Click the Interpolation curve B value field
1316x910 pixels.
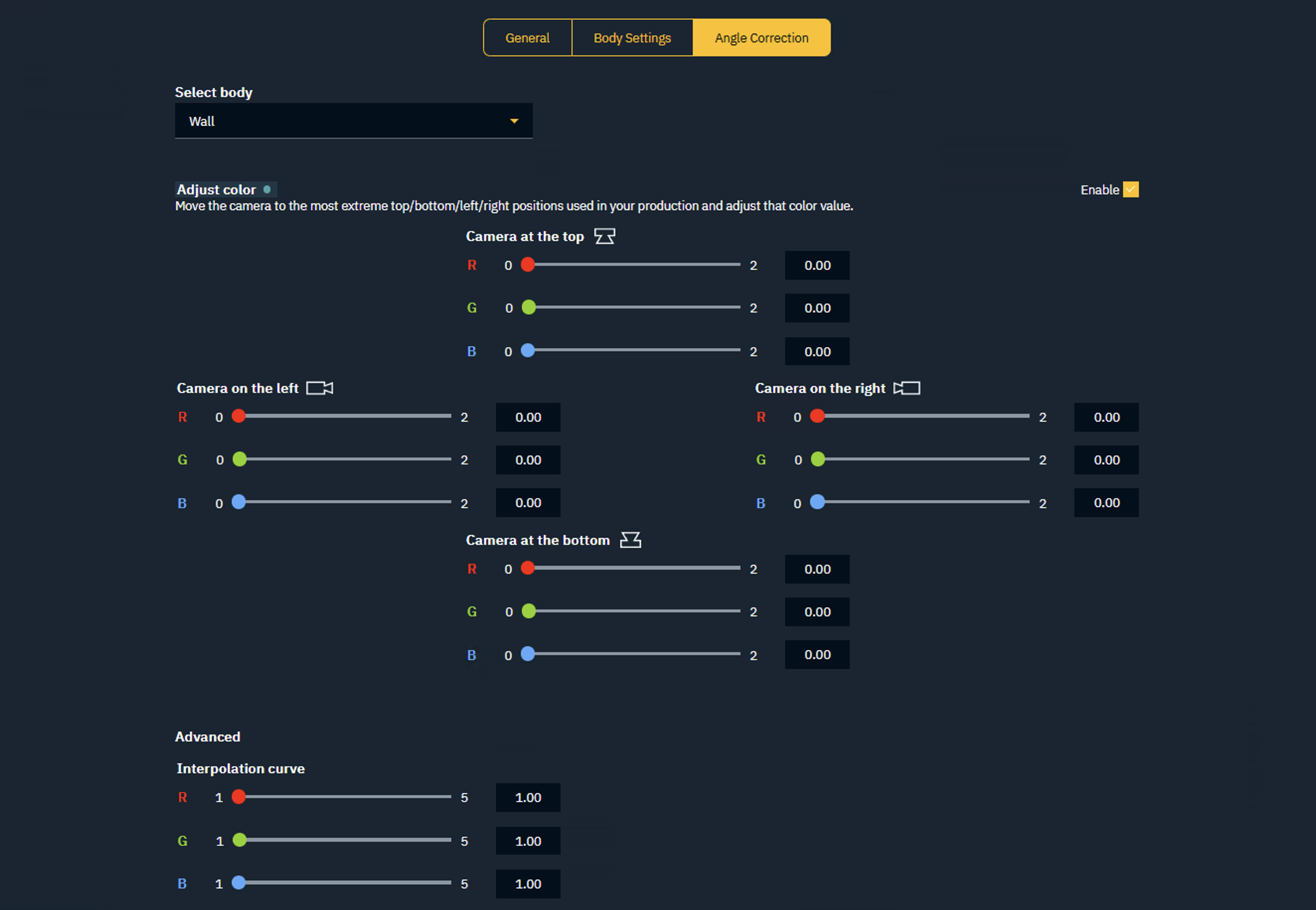pyautogui.click(x=528, y=884)
